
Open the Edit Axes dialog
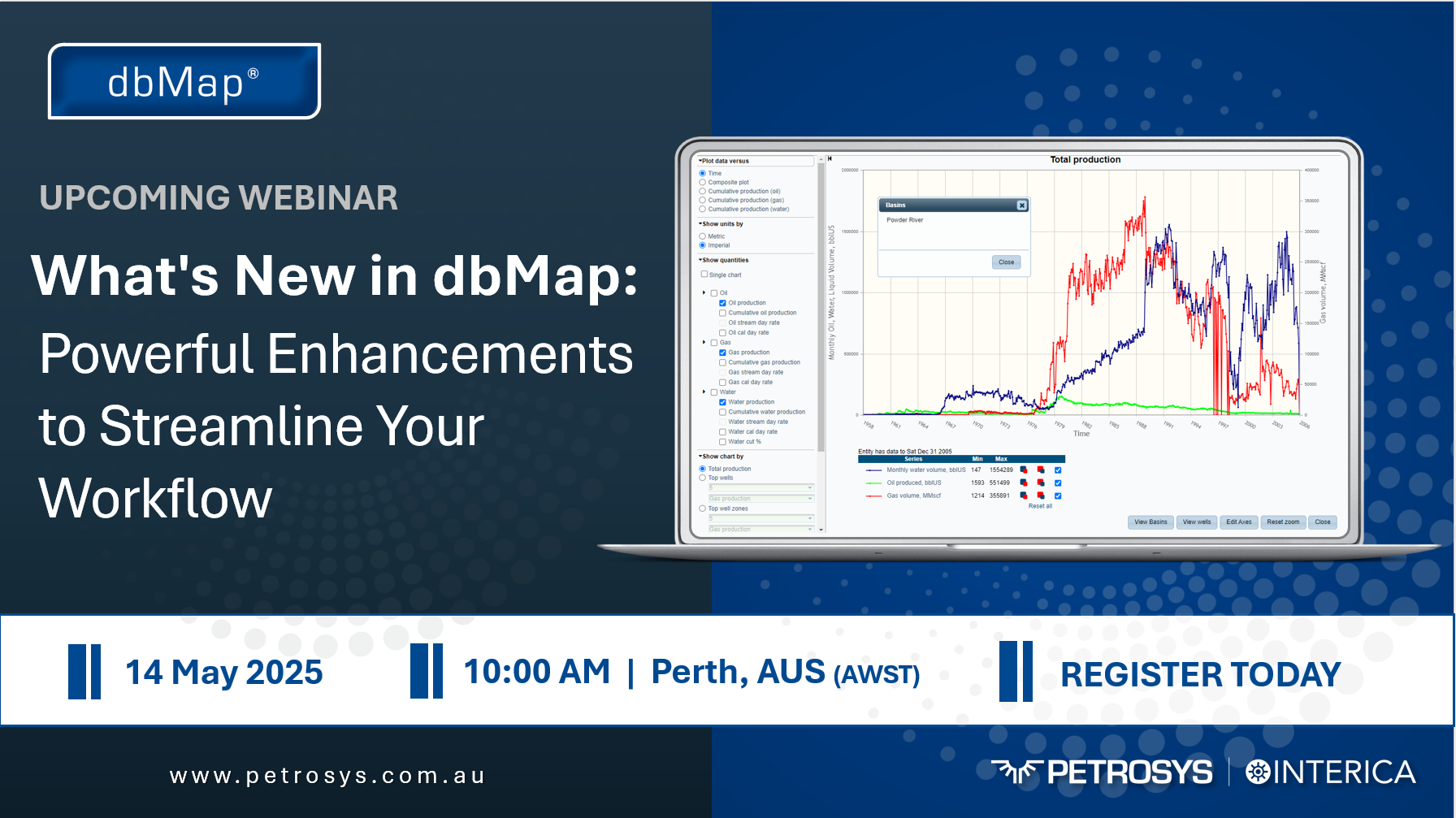pos(1239,522)
